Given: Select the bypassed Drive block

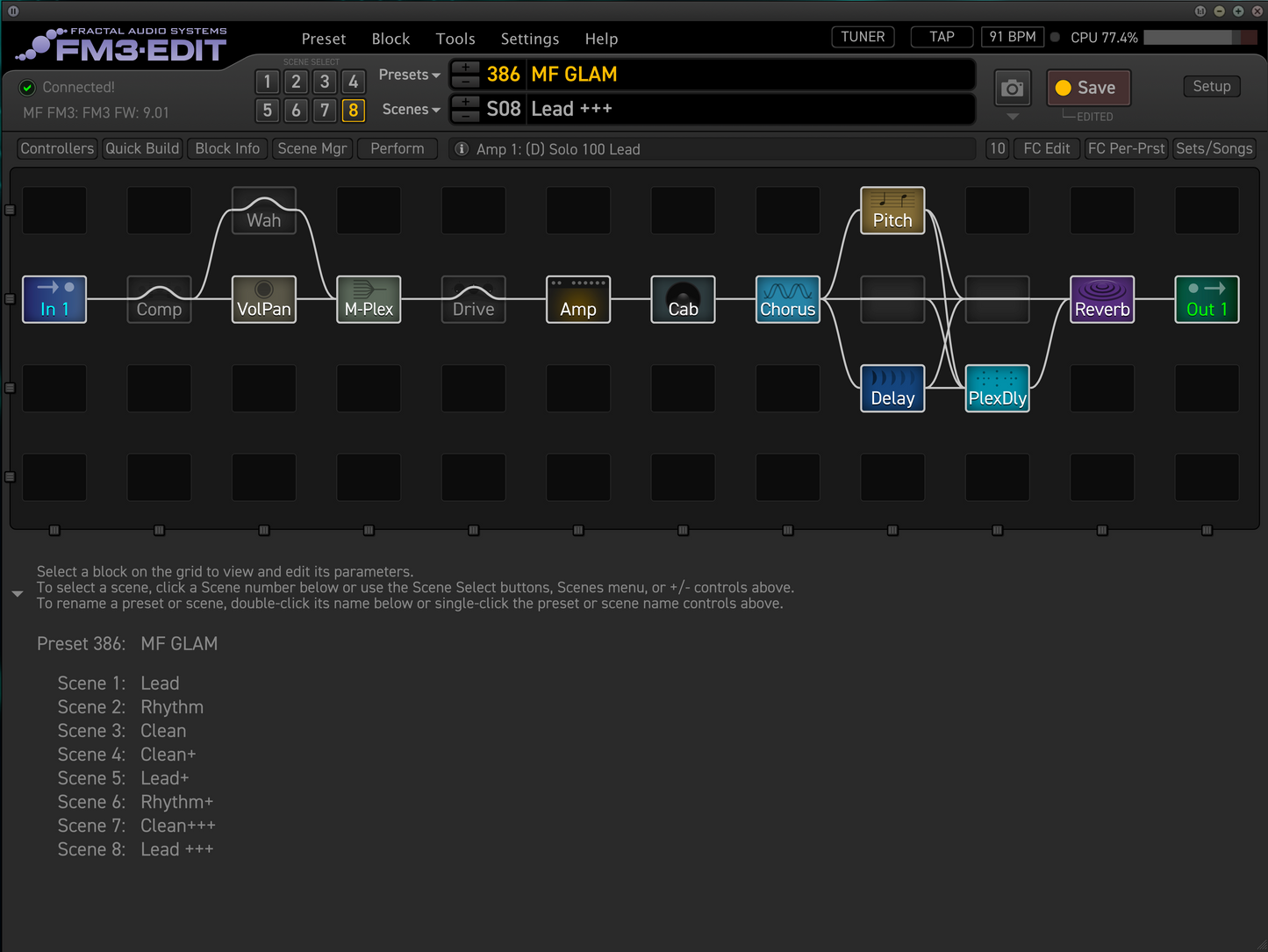Looking at the screenshot, I should pos(474,299).
